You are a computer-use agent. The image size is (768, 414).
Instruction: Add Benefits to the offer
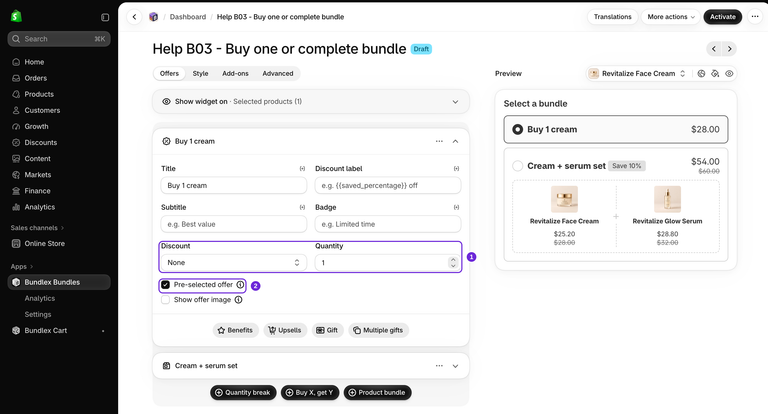(x=236, y=330)
